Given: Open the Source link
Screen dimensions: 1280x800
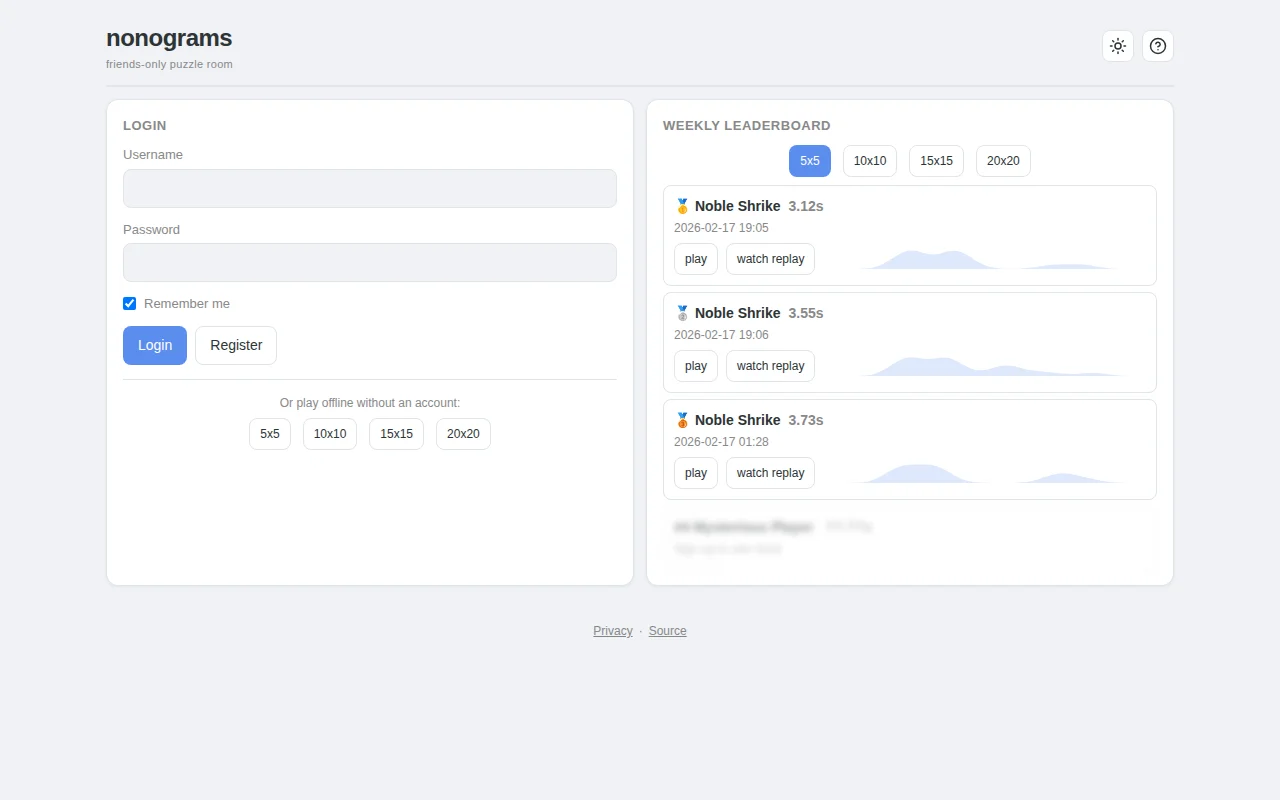Looking at the screenshot, I should 668,631.
